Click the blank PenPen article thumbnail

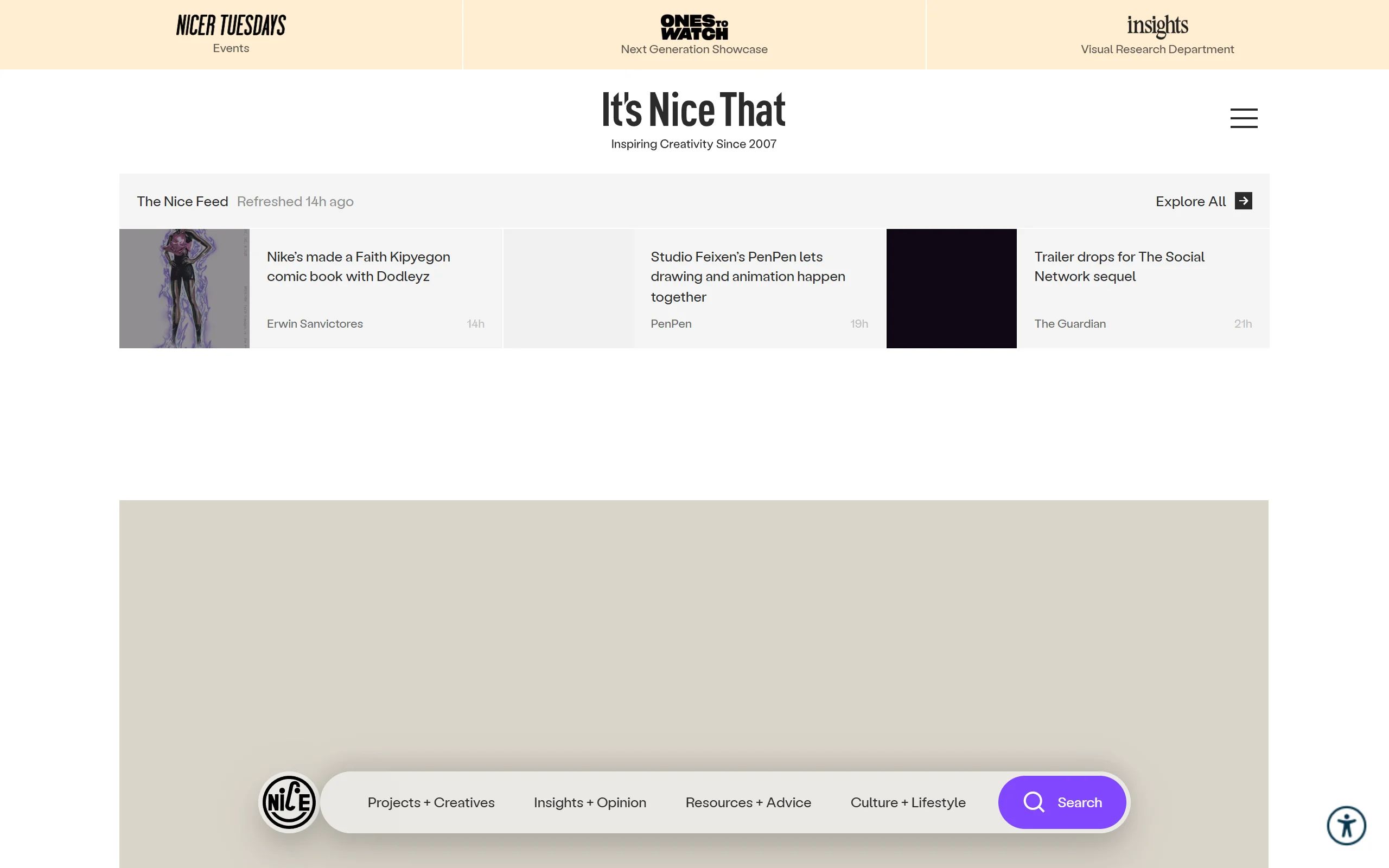[x=568, y=288]
